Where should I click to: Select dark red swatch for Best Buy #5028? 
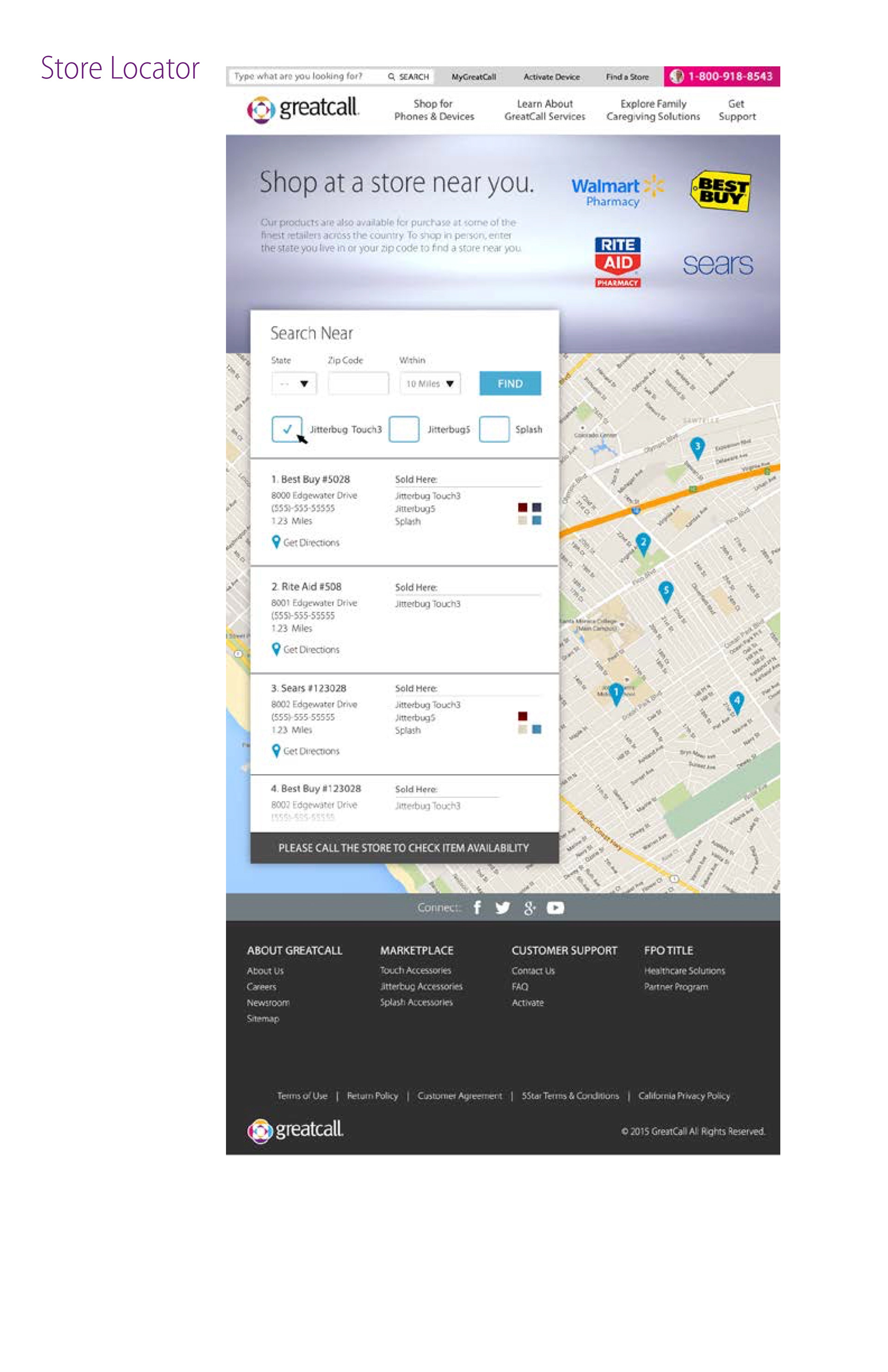click(x=523, y=507)
